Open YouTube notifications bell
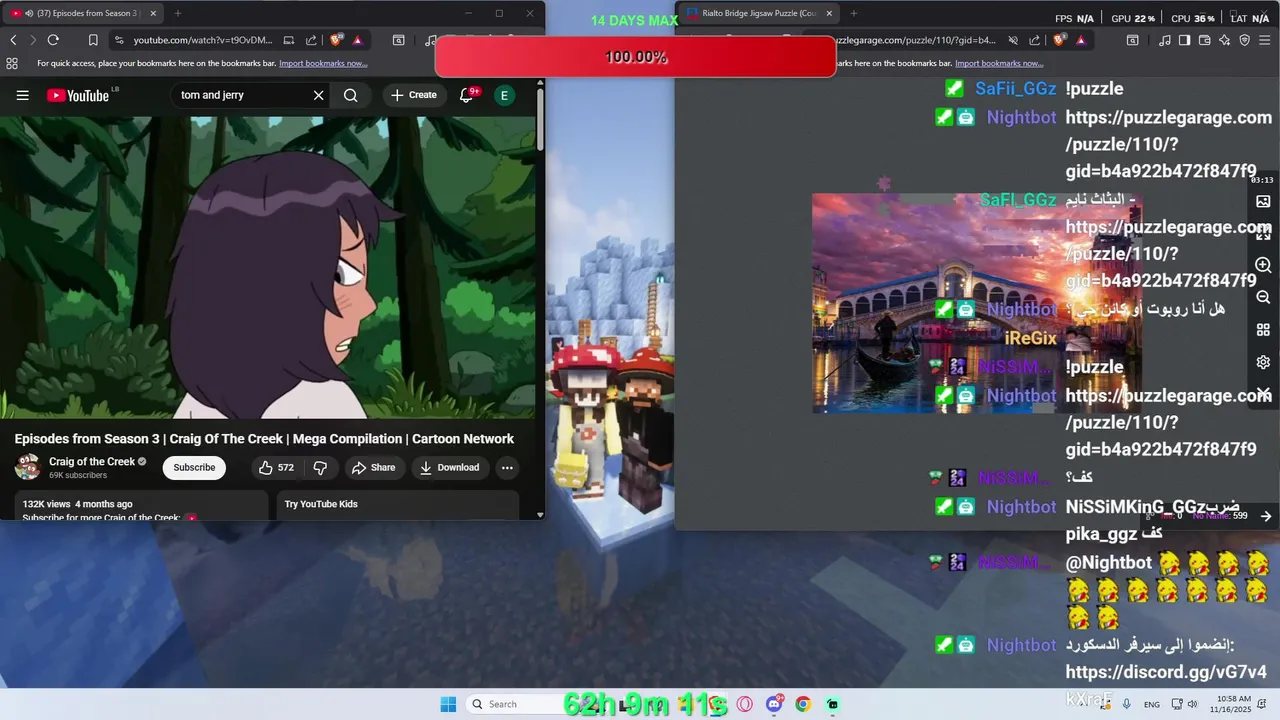Viewport: 1280px width, 720px height. [x=466, y=95]
